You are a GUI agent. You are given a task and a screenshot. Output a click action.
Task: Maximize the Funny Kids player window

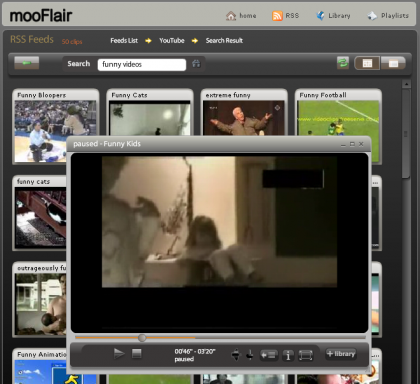click(352, 144)
